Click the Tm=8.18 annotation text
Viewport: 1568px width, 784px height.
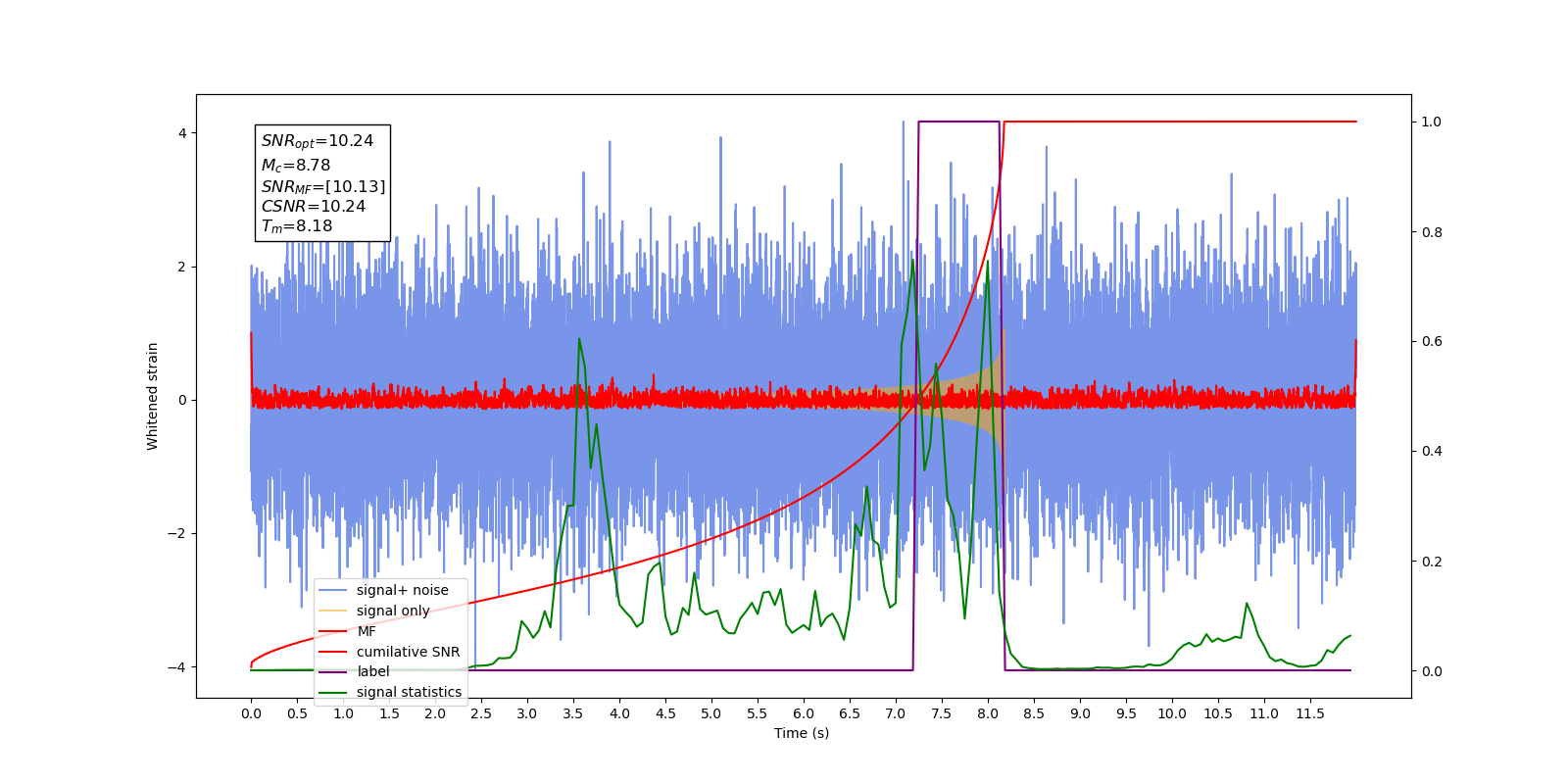297,226
